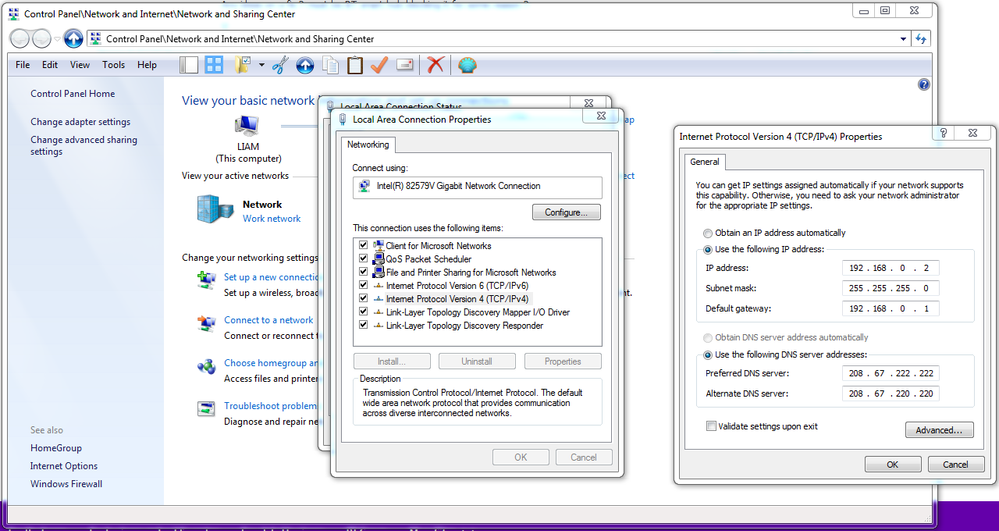
Task: Click Cancel in IPv4 Properties dialog
Action: (956, 465)
